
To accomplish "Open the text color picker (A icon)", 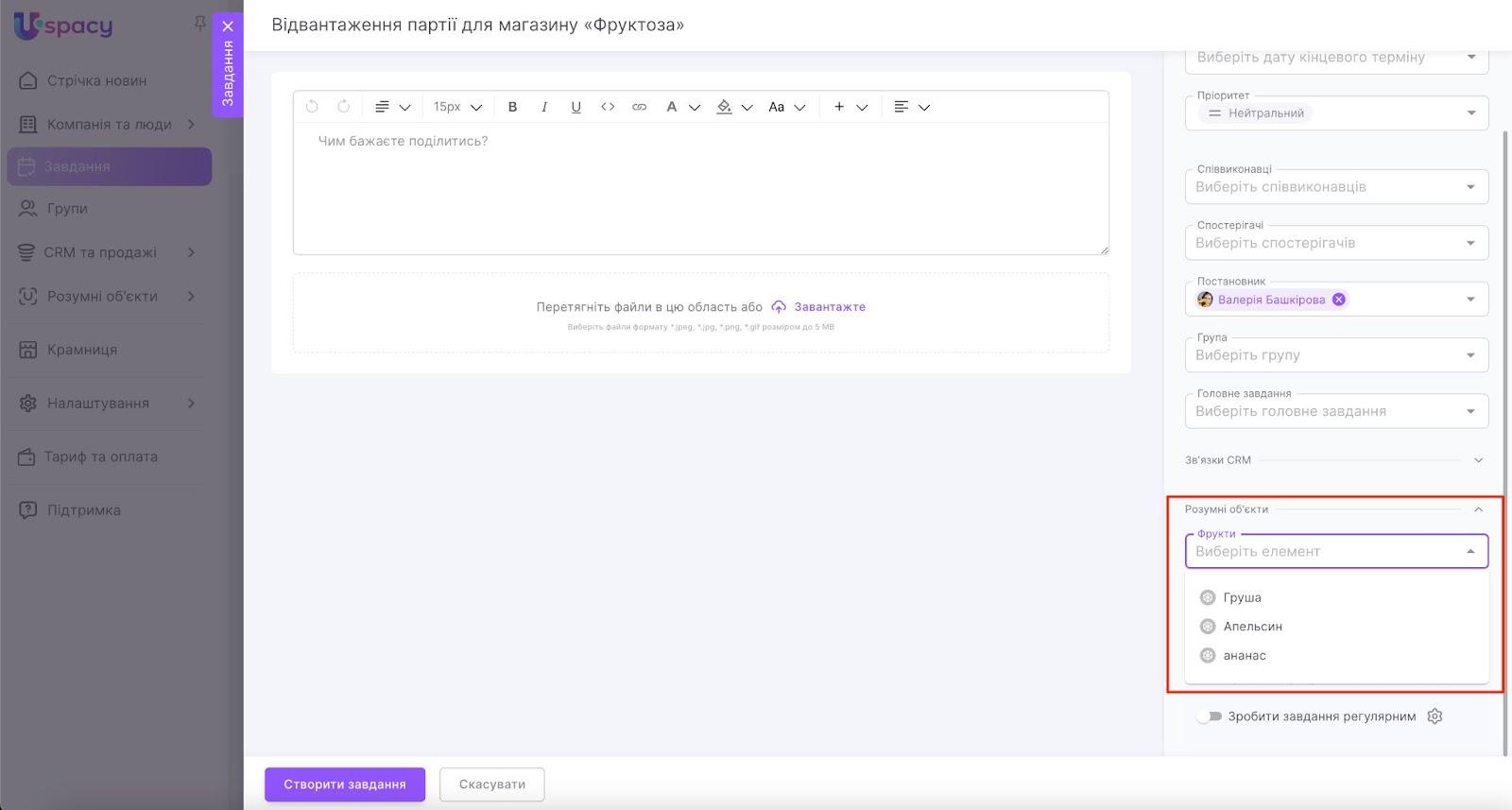I will (682, 107).
